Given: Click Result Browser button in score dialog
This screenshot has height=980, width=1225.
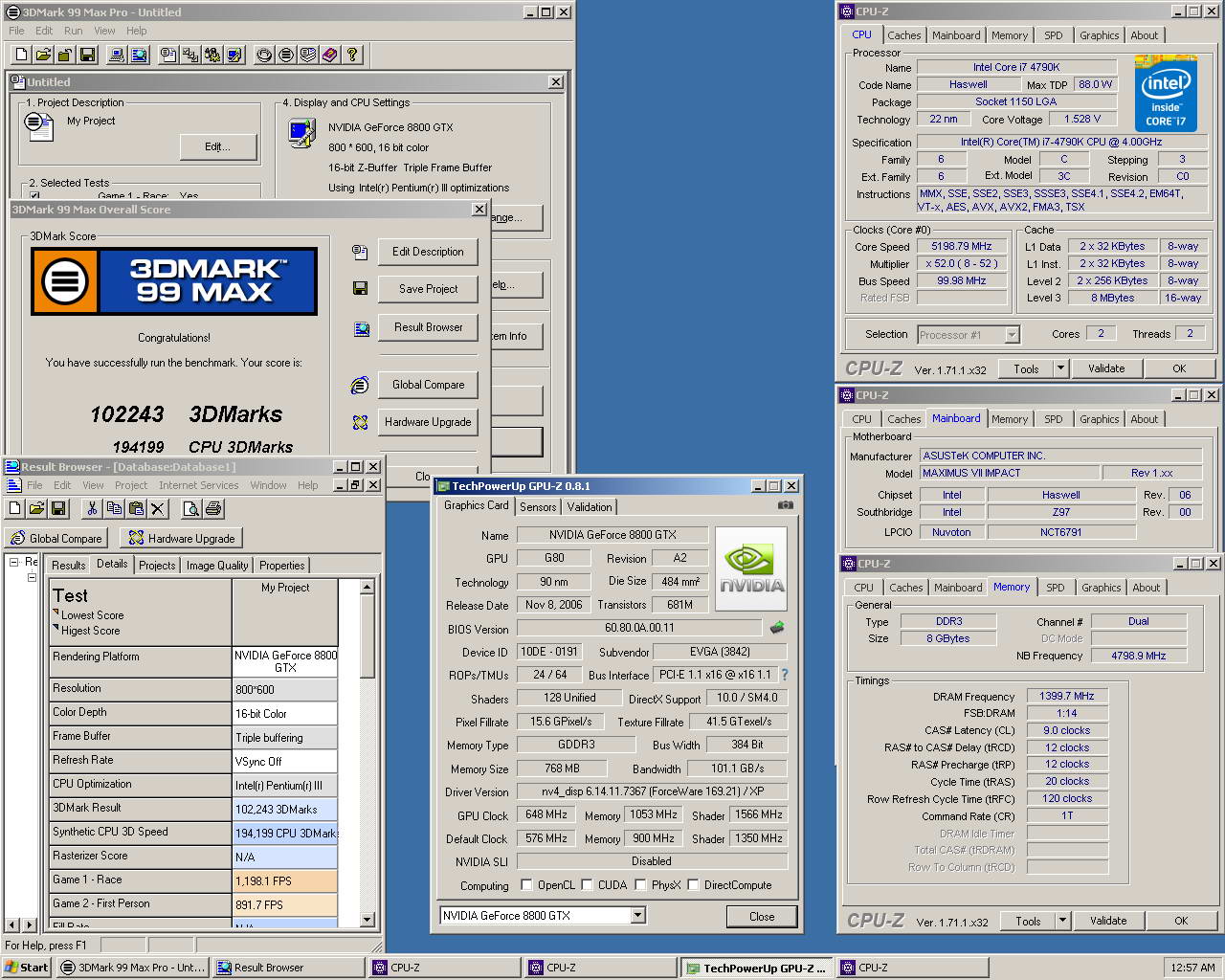Looking at the screenshot, I should coord(428,327).
